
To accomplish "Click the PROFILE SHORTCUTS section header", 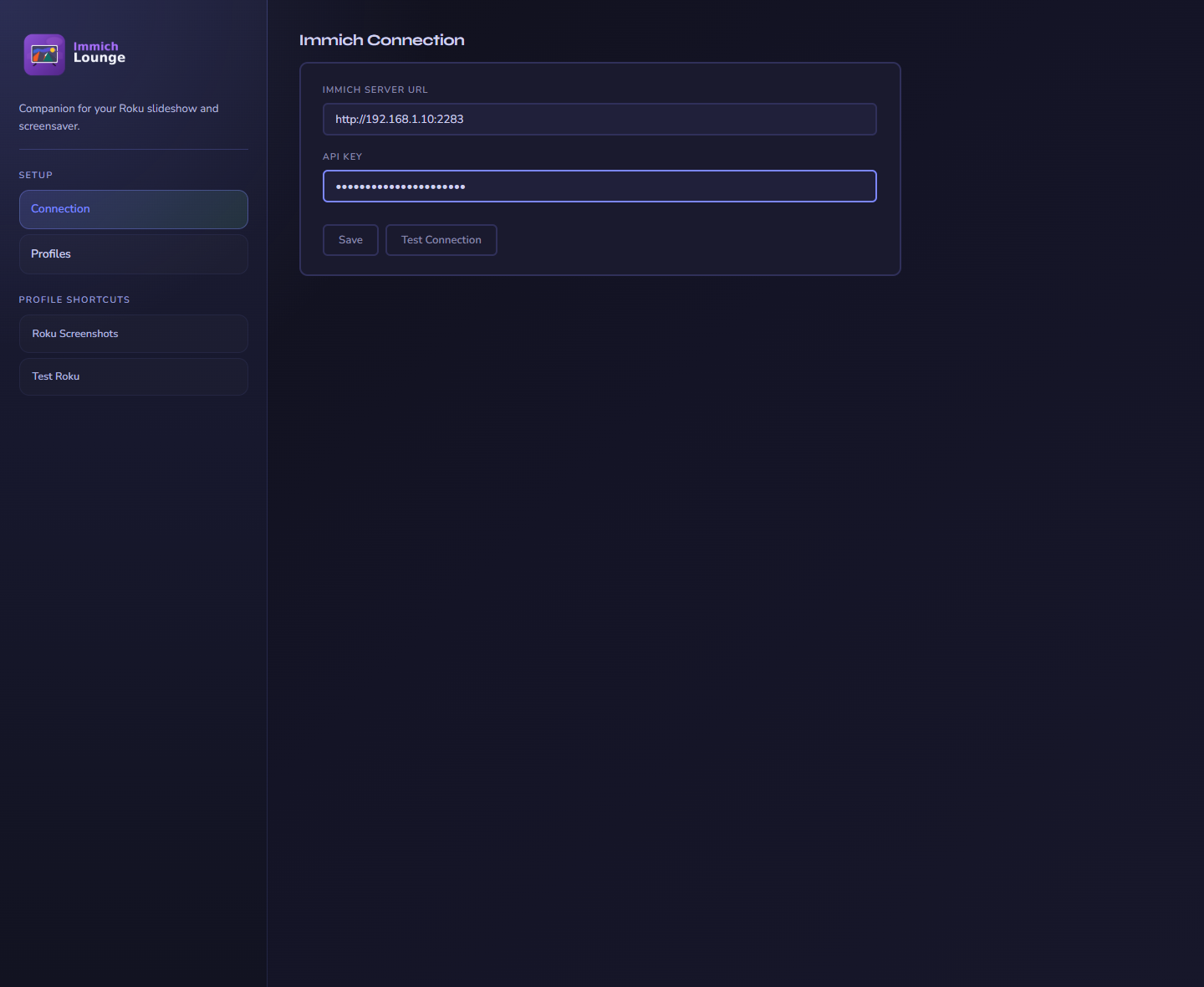I will pos(74,299).
